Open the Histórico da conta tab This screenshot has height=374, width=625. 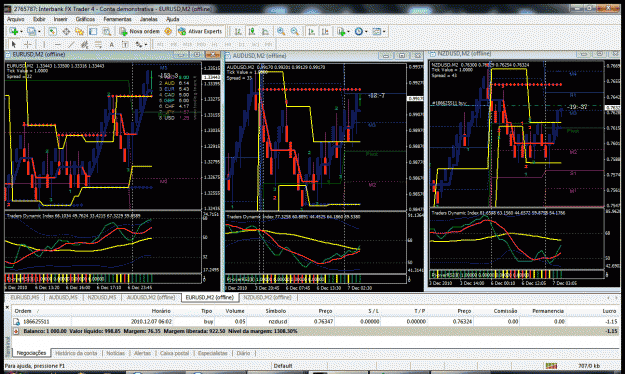(x=76, y=353)
